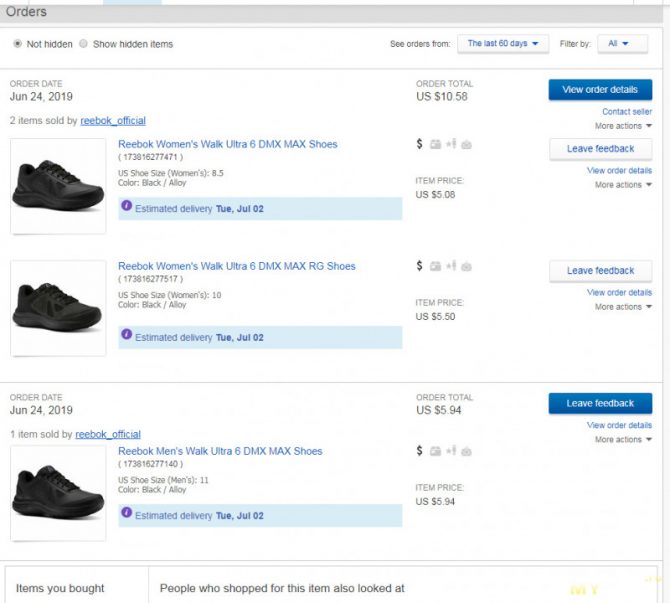Image resolution: width=670 pixels, height=603 pixels.
Task: Click View order details link for $5.94 order
Action: tap(619, 425)
